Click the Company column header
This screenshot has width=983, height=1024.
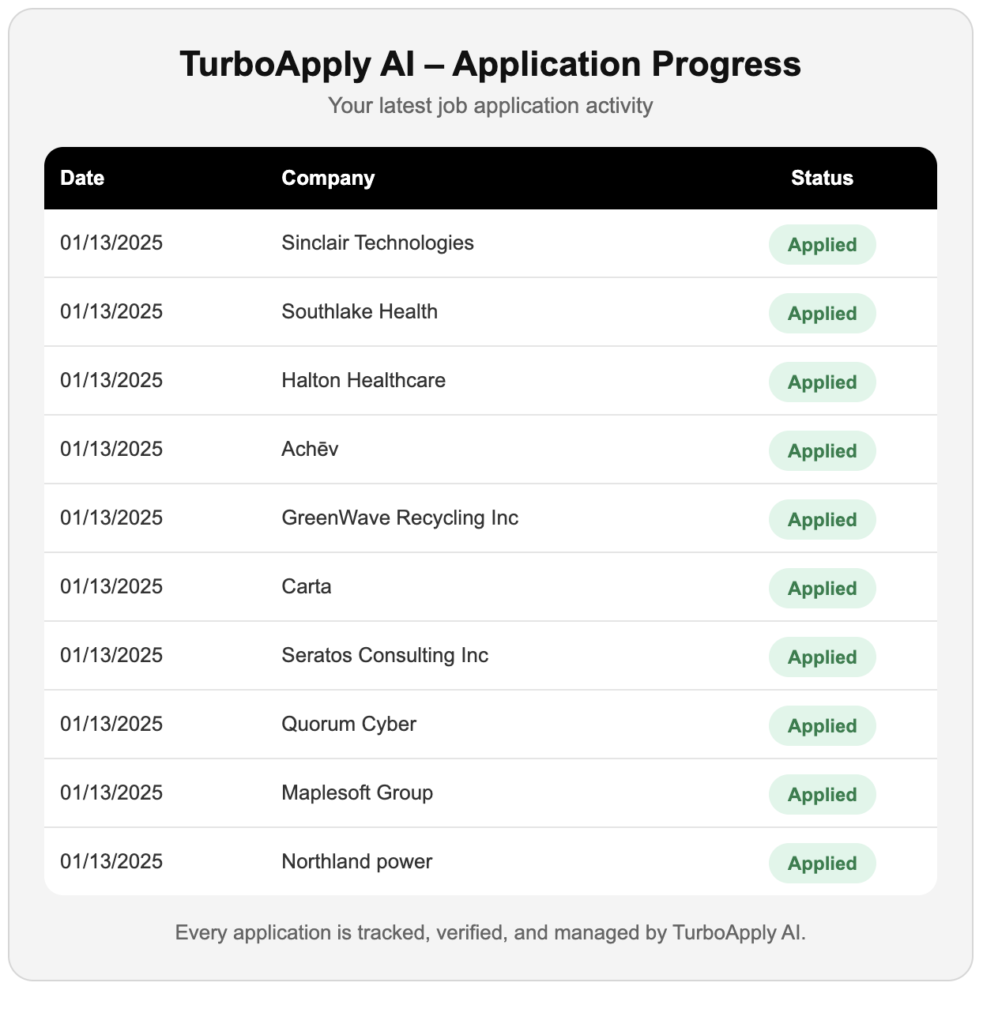328,178
